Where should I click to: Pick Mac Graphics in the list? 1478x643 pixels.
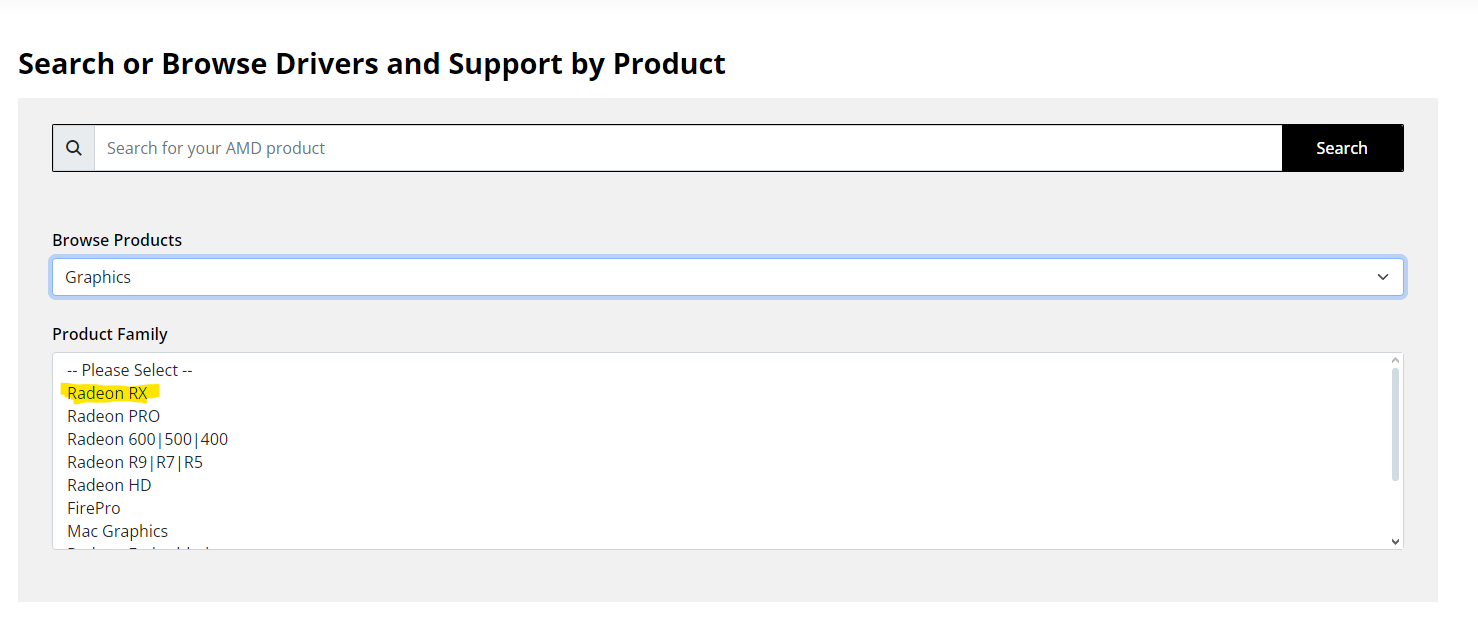click(117, 531)
